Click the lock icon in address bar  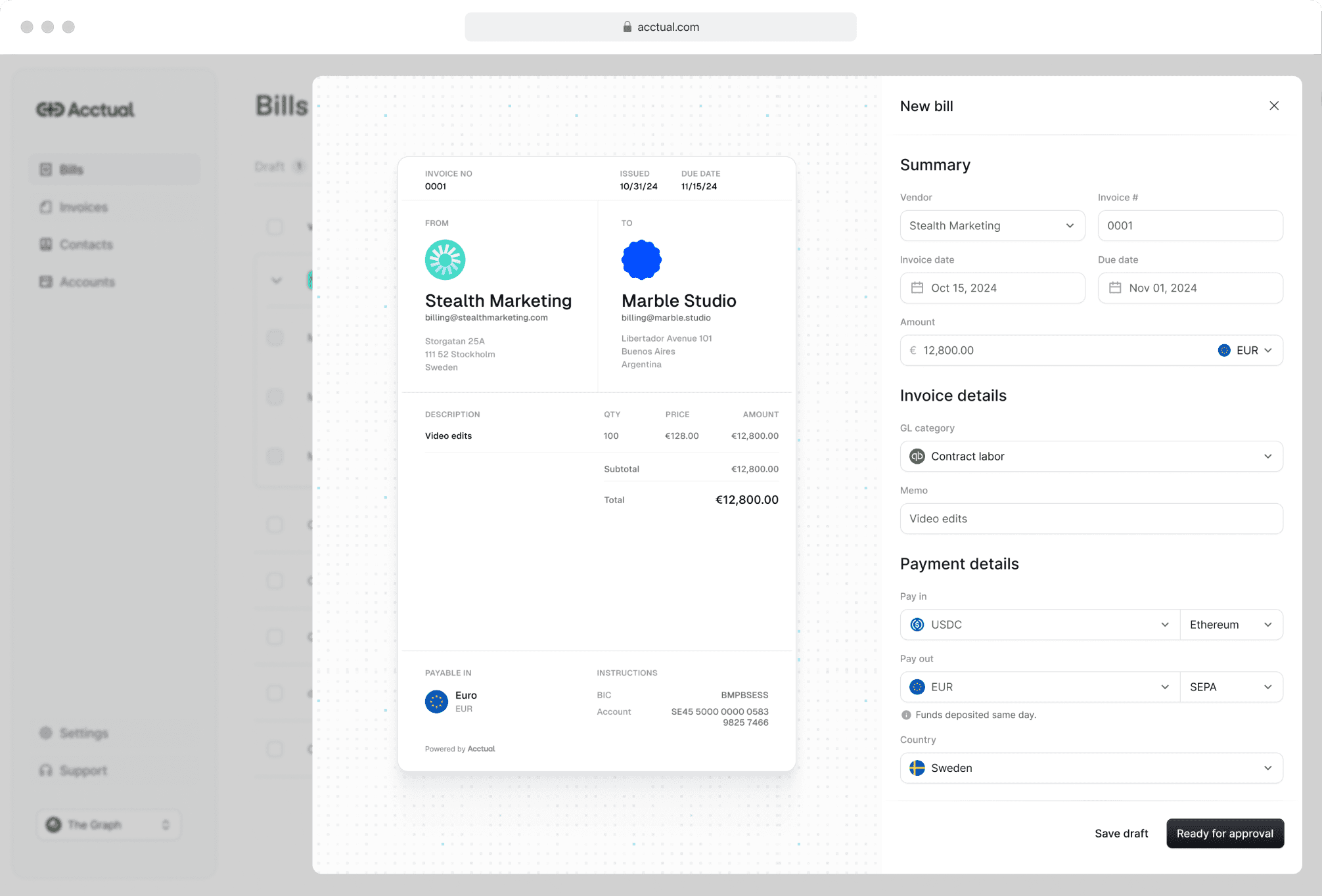point(627,27)
